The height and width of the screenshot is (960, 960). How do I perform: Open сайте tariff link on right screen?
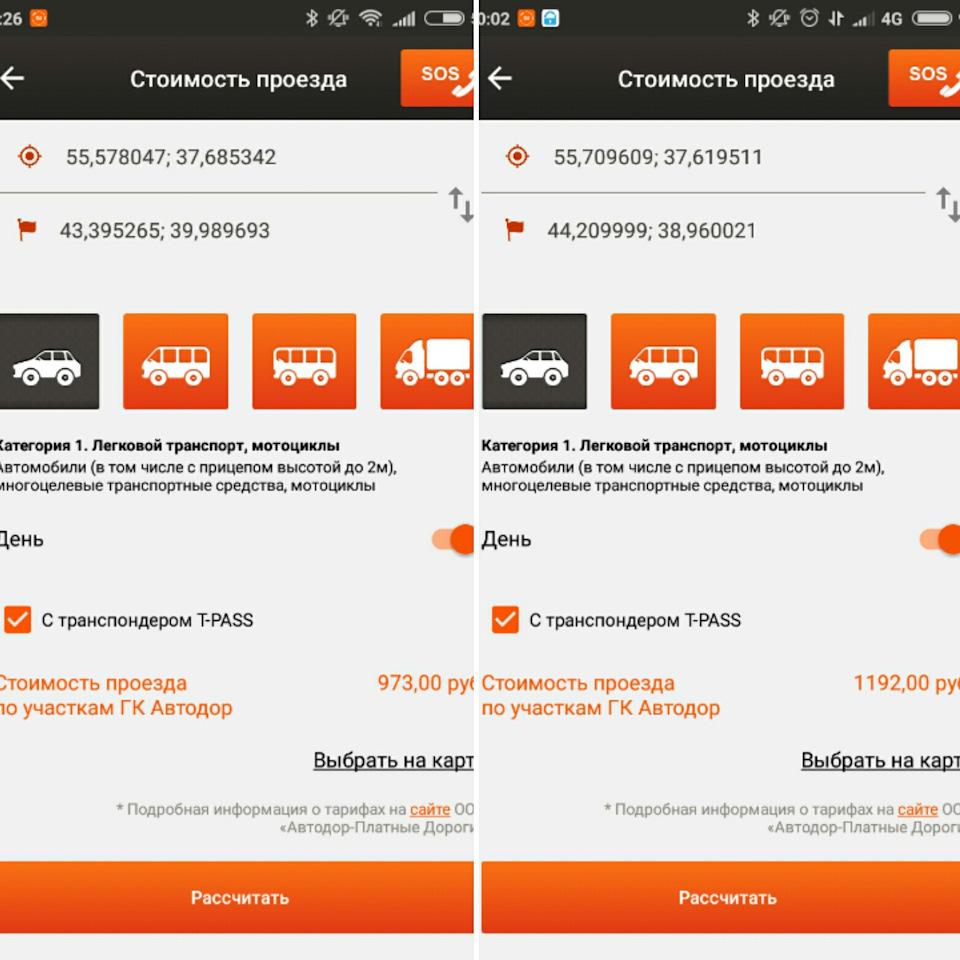917,809
